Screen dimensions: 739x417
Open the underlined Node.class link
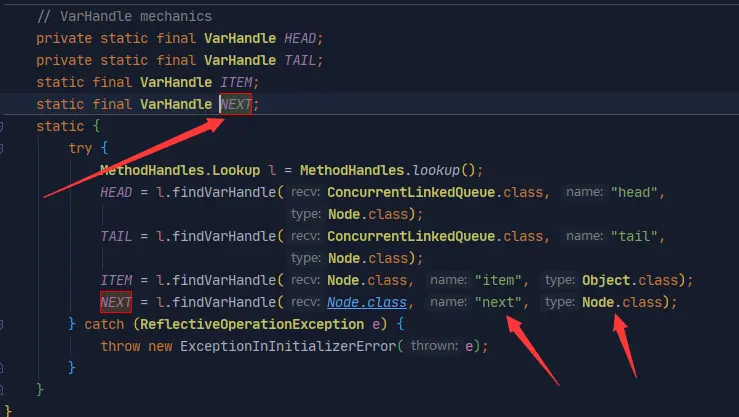[x=367, y=302]
